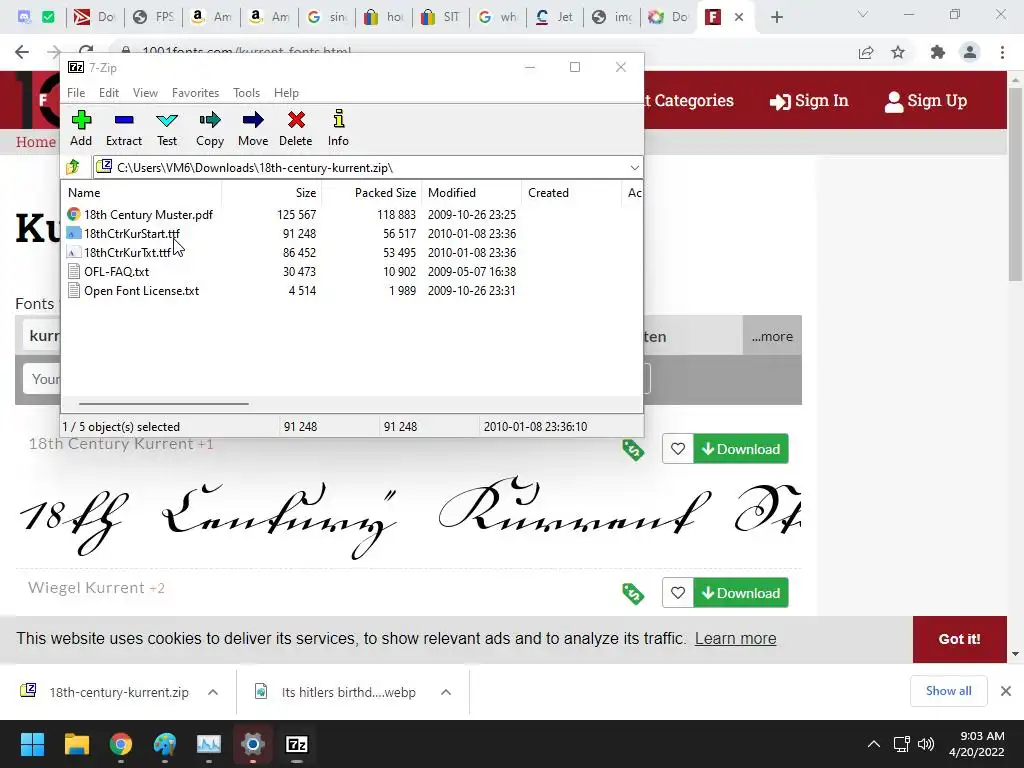This screenshot has height=768, width=1024.
Task: Open the Tools menu in 7-Zip
Action: click(x=246, y=93)
